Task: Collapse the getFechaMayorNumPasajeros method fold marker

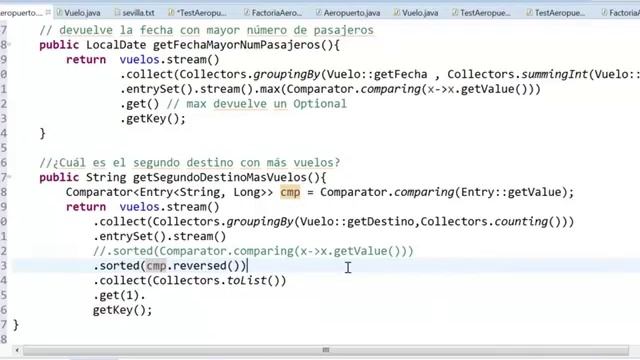Action: (x=9, y=44)
